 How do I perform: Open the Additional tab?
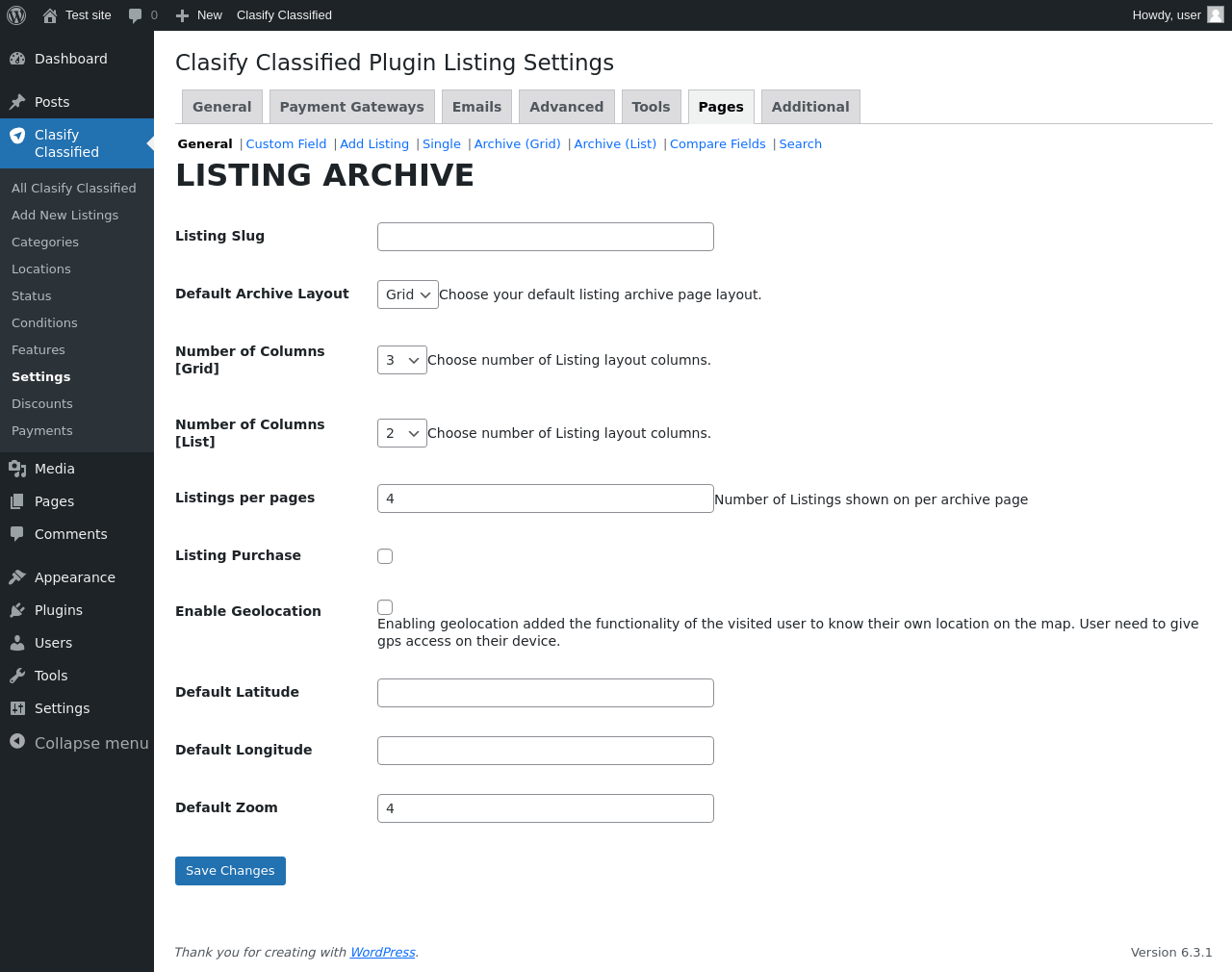[810, 107]
